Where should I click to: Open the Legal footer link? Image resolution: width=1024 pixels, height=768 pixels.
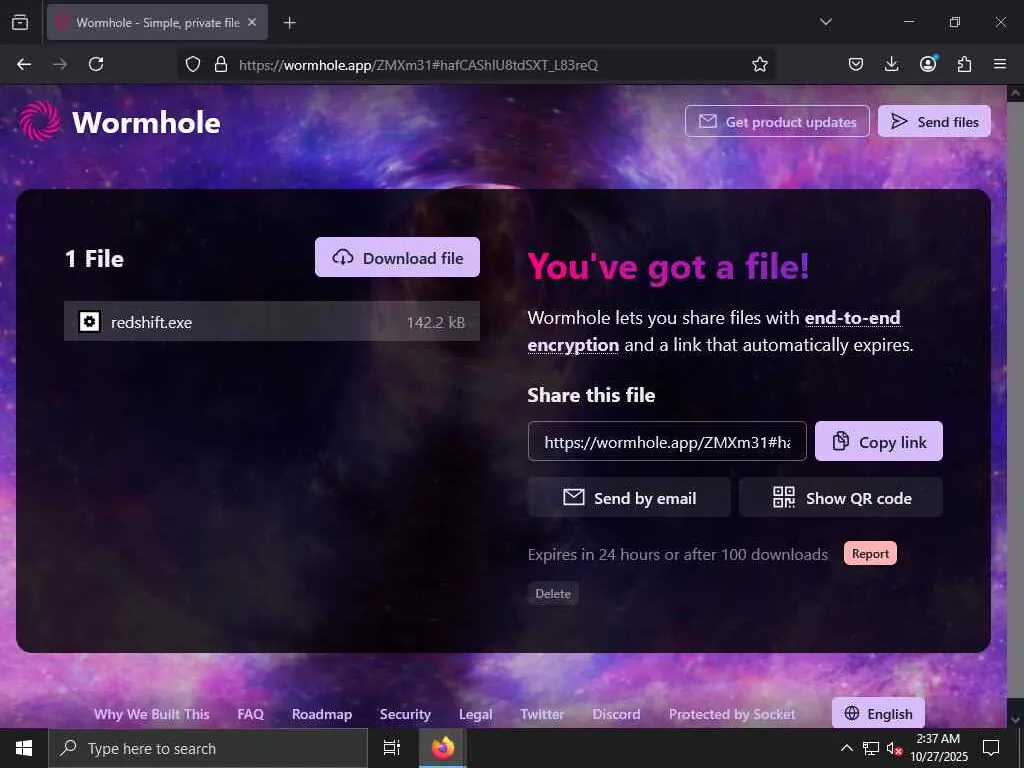pyautogui.click(x=475, y=714)
